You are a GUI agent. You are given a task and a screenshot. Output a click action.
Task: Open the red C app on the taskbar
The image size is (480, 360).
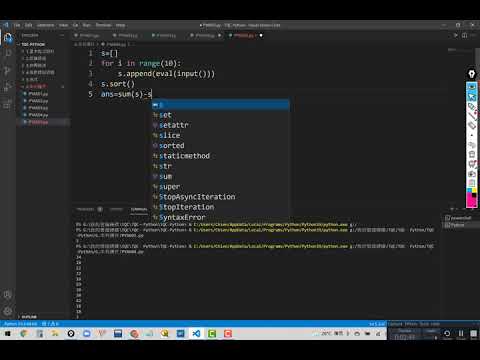tap(228, 333)
